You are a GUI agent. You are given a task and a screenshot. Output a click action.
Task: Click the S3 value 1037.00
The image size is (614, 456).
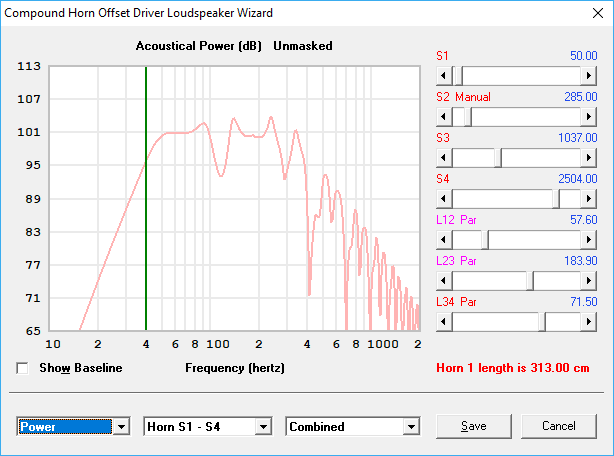(578, 138)
